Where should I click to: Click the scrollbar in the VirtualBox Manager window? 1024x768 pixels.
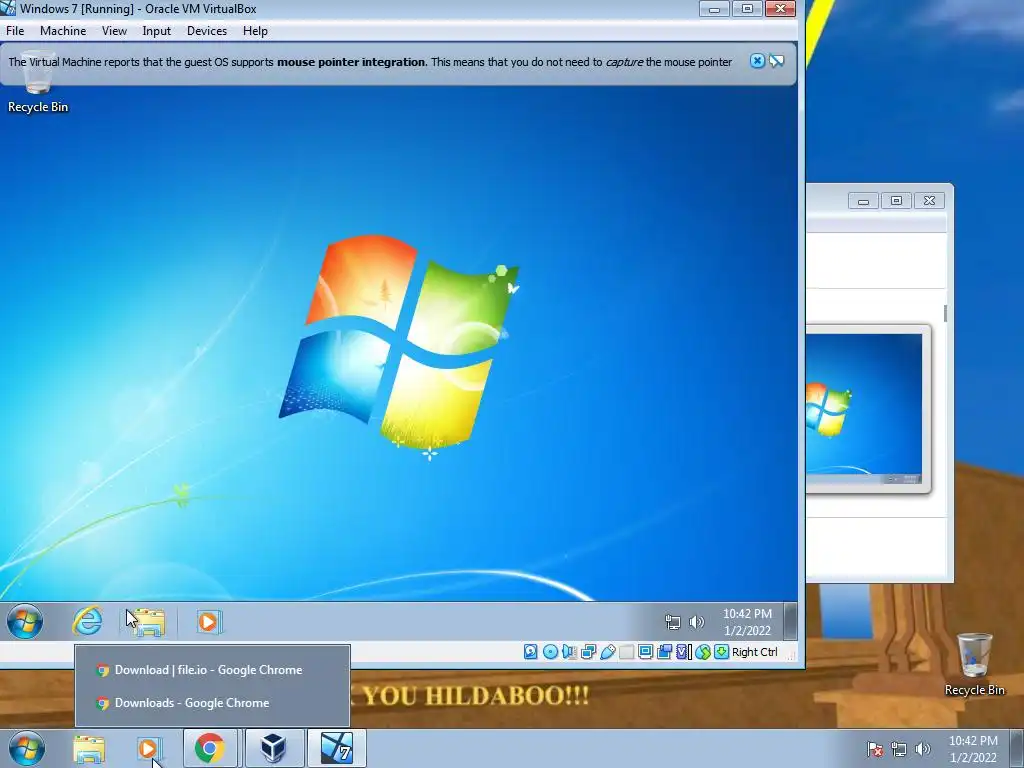(945, 313)
